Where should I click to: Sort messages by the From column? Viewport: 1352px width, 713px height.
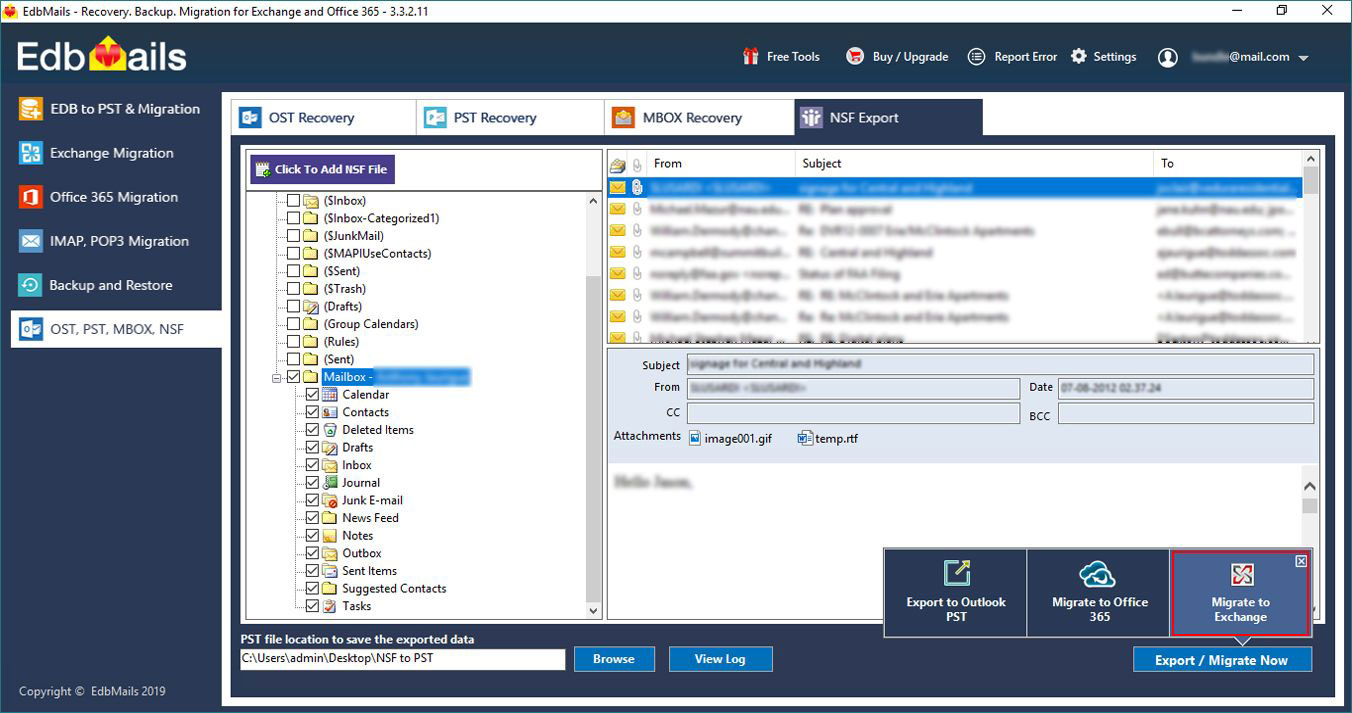coord(721,163)
